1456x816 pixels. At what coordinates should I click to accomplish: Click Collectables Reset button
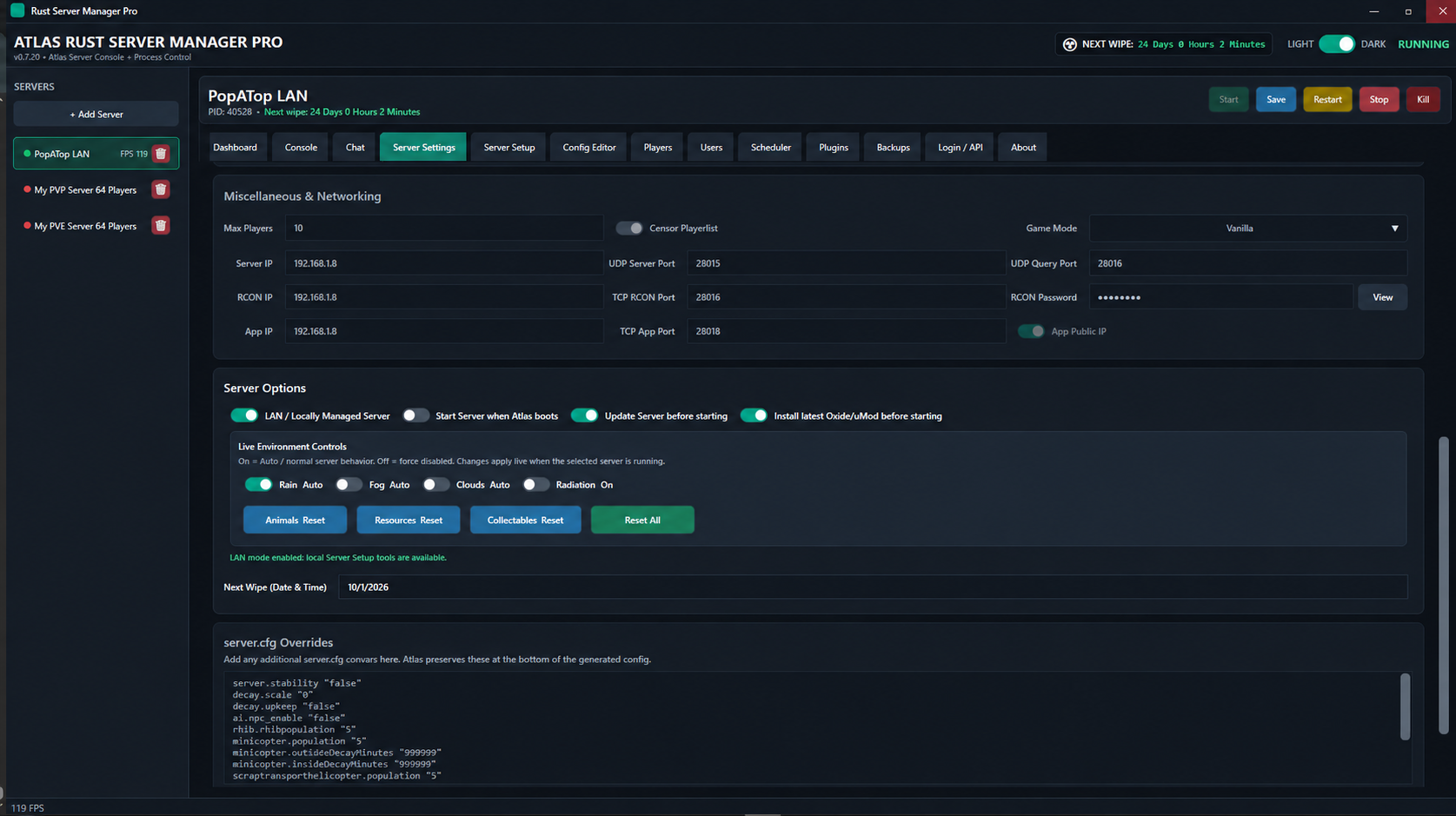[x=525, y=521]
